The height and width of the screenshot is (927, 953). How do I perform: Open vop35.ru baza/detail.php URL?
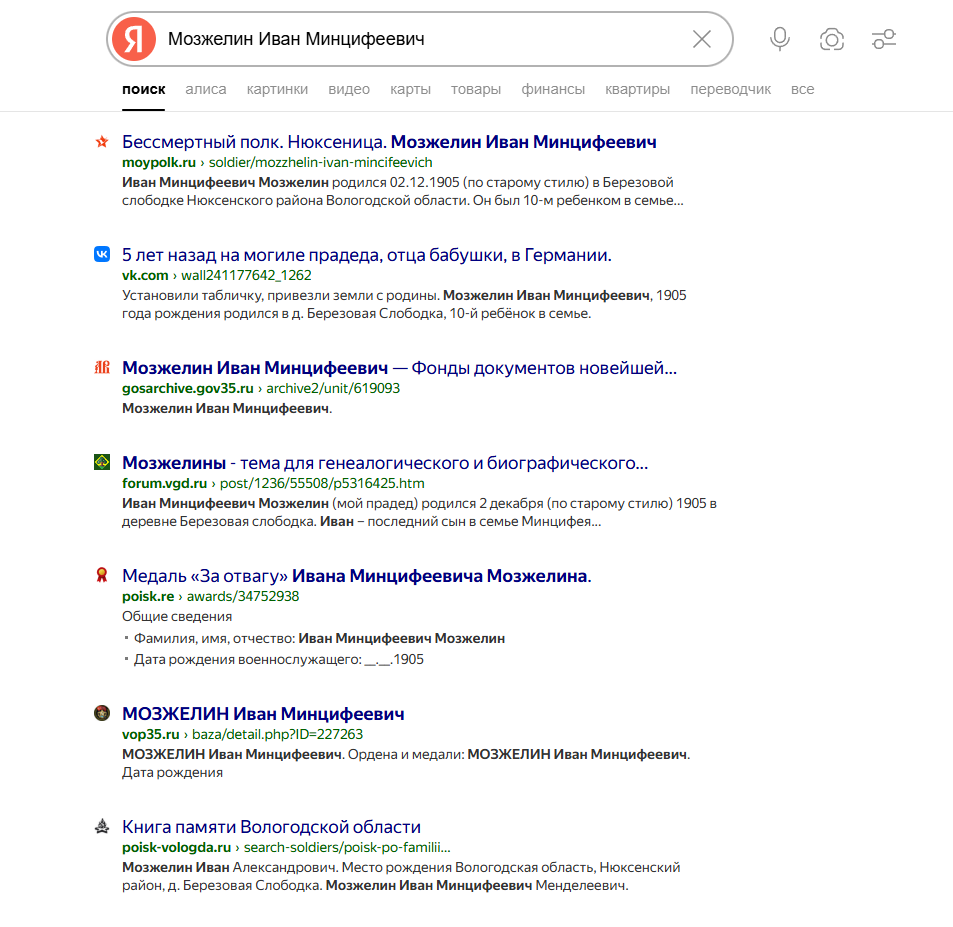pyautogui.click(x=242, y=734)
